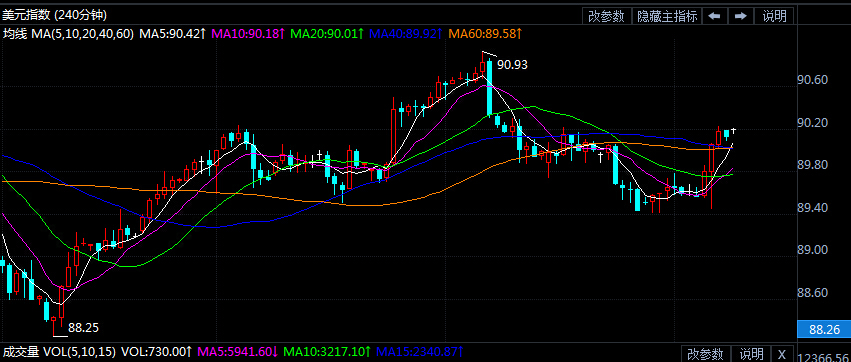Click the volume MA10:3217.10 label
This screenshot has width=851, height=362.
[x=327, y=352]
